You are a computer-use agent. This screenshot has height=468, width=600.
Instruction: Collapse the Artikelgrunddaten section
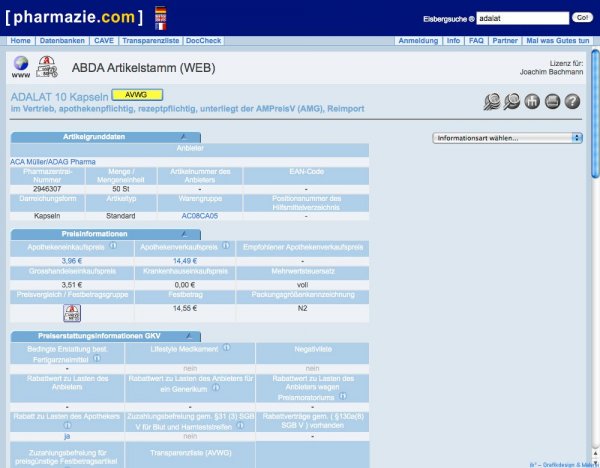click(184, 137)
